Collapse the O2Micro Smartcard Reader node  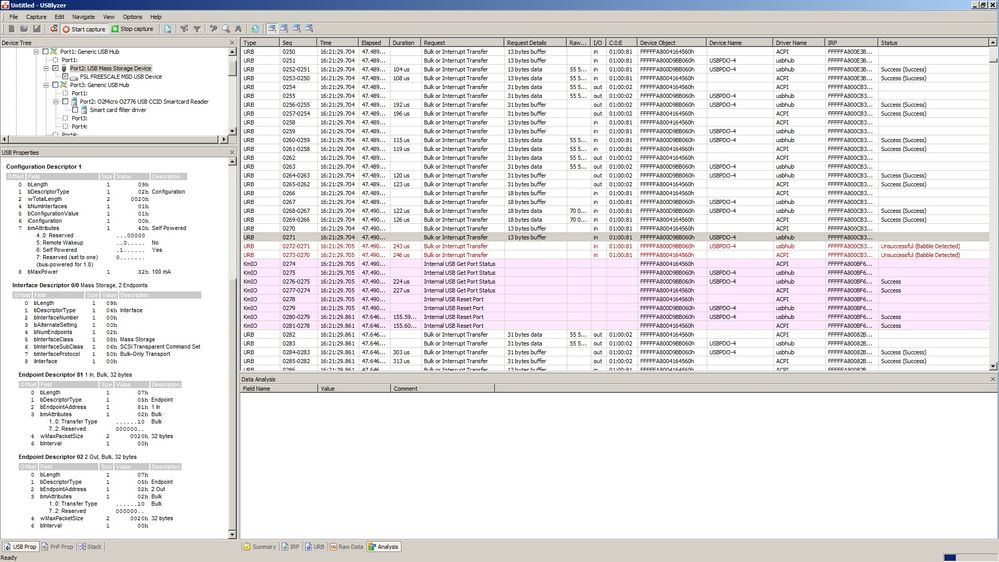click(x=56, y=101)
